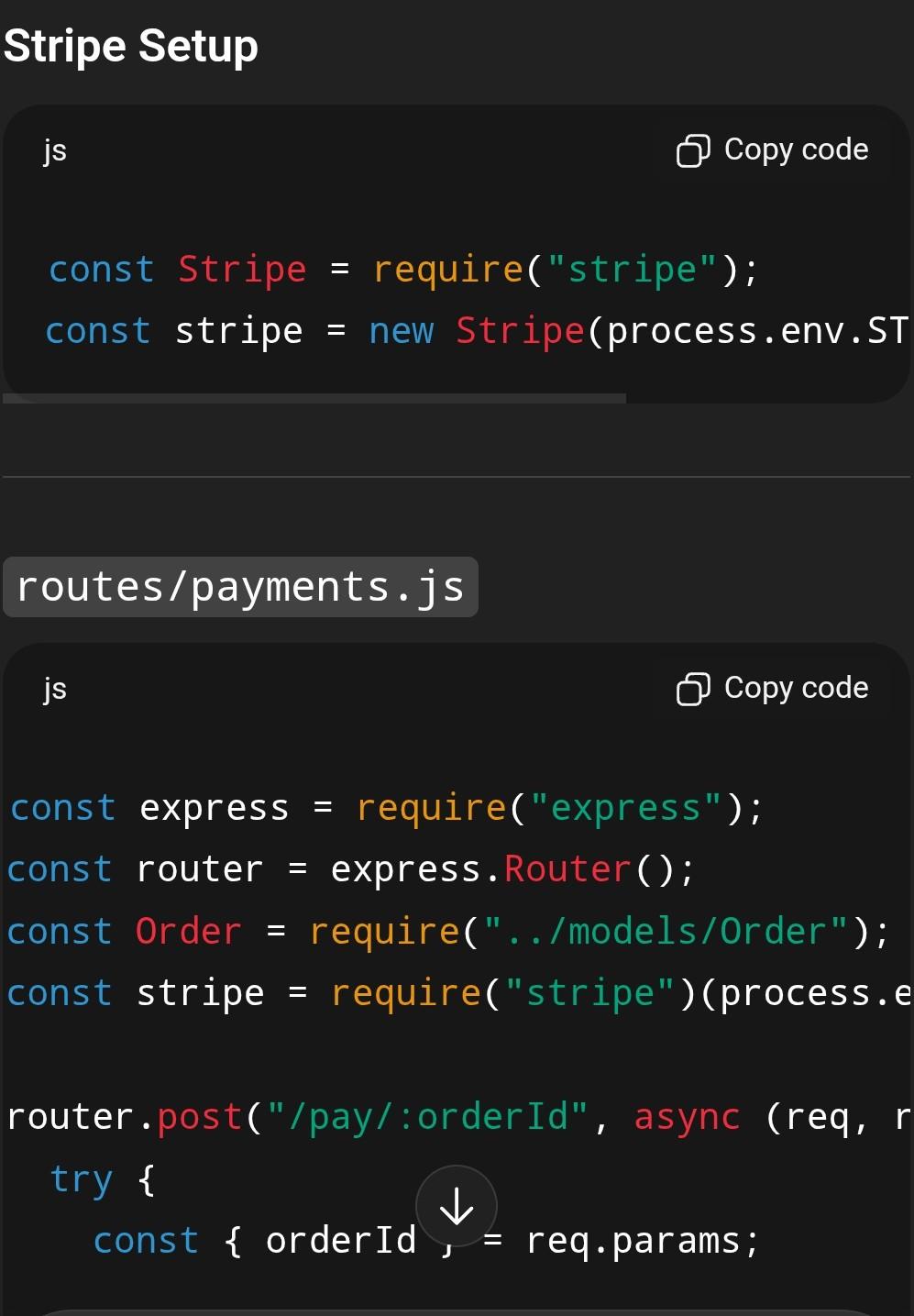Click the "js" language label in Stripe Setup block

tap(55, 150)
